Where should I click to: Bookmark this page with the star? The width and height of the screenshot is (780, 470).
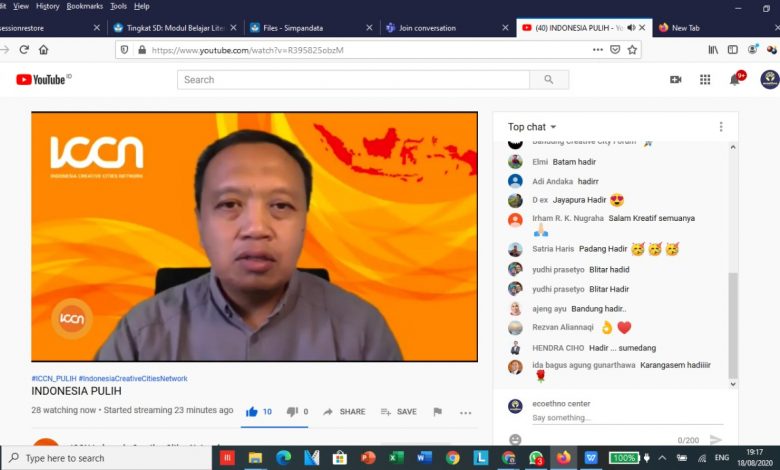pyautogui.click(x=632, y=50)
